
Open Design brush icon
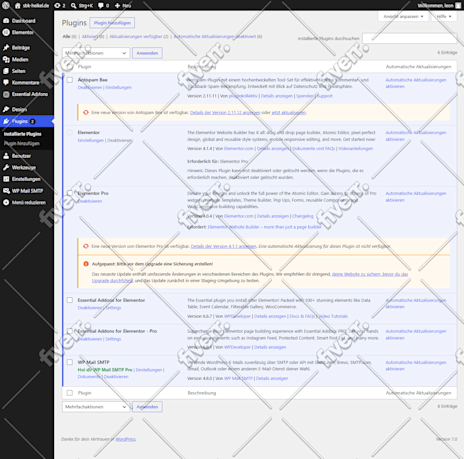point(6,109)
